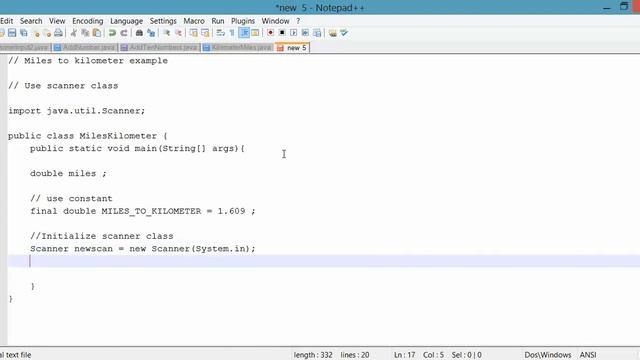This screenshot has width=640, height=360.
Task: Click the Zoom Out toolbar icon
Action: pyautogui.click(x=178, y=33)
